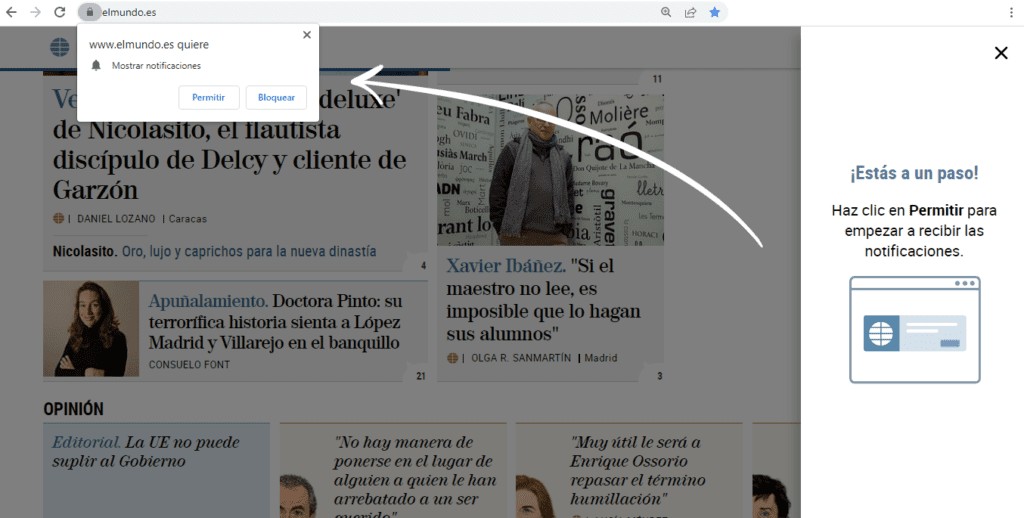Image resolution: width=1024 pixels, height=518 pixels.
Task: Open comments count 4 on Nicolasito article
Action: (423, 266)
